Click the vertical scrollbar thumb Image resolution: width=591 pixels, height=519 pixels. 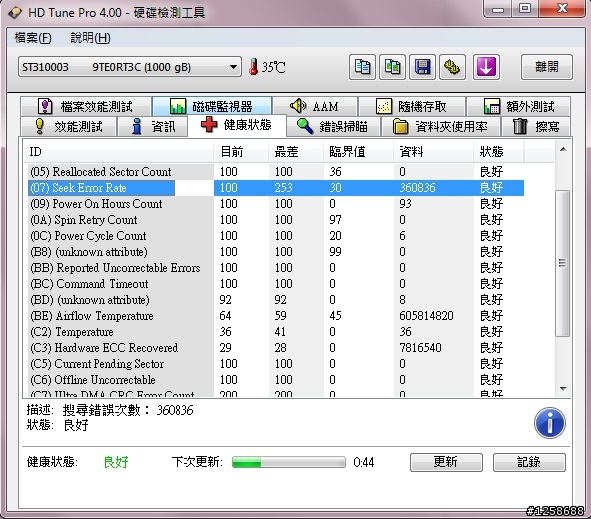(563, 263)
